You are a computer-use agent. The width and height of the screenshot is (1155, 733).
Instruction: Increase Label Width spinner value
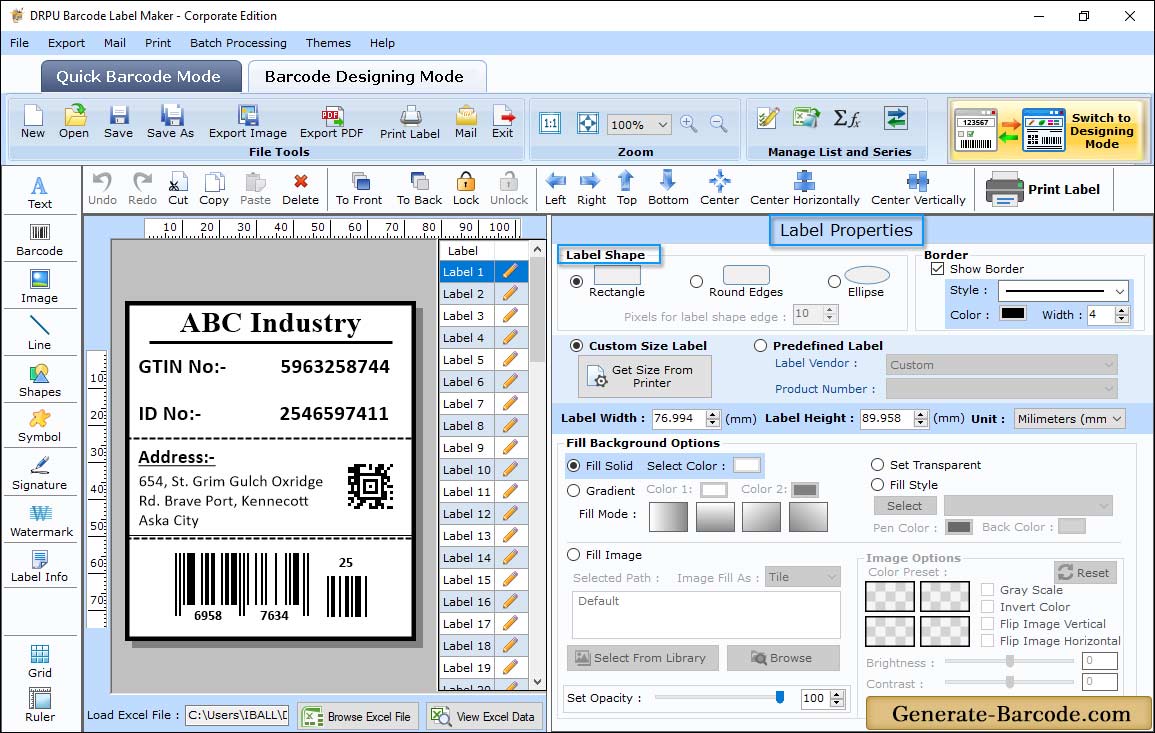click(712, 414)
